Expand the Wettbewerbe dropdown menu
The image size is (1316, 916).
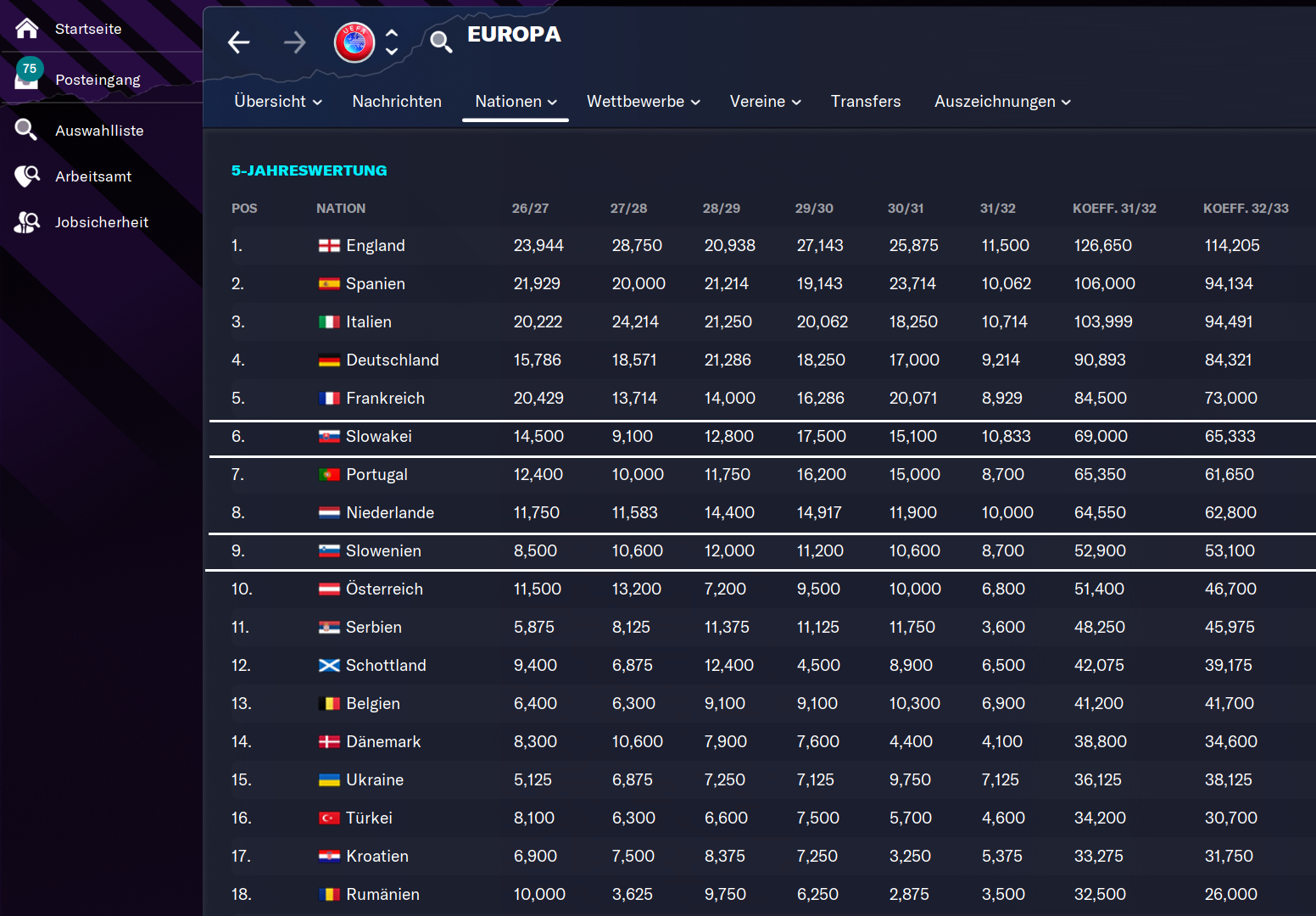643,102
